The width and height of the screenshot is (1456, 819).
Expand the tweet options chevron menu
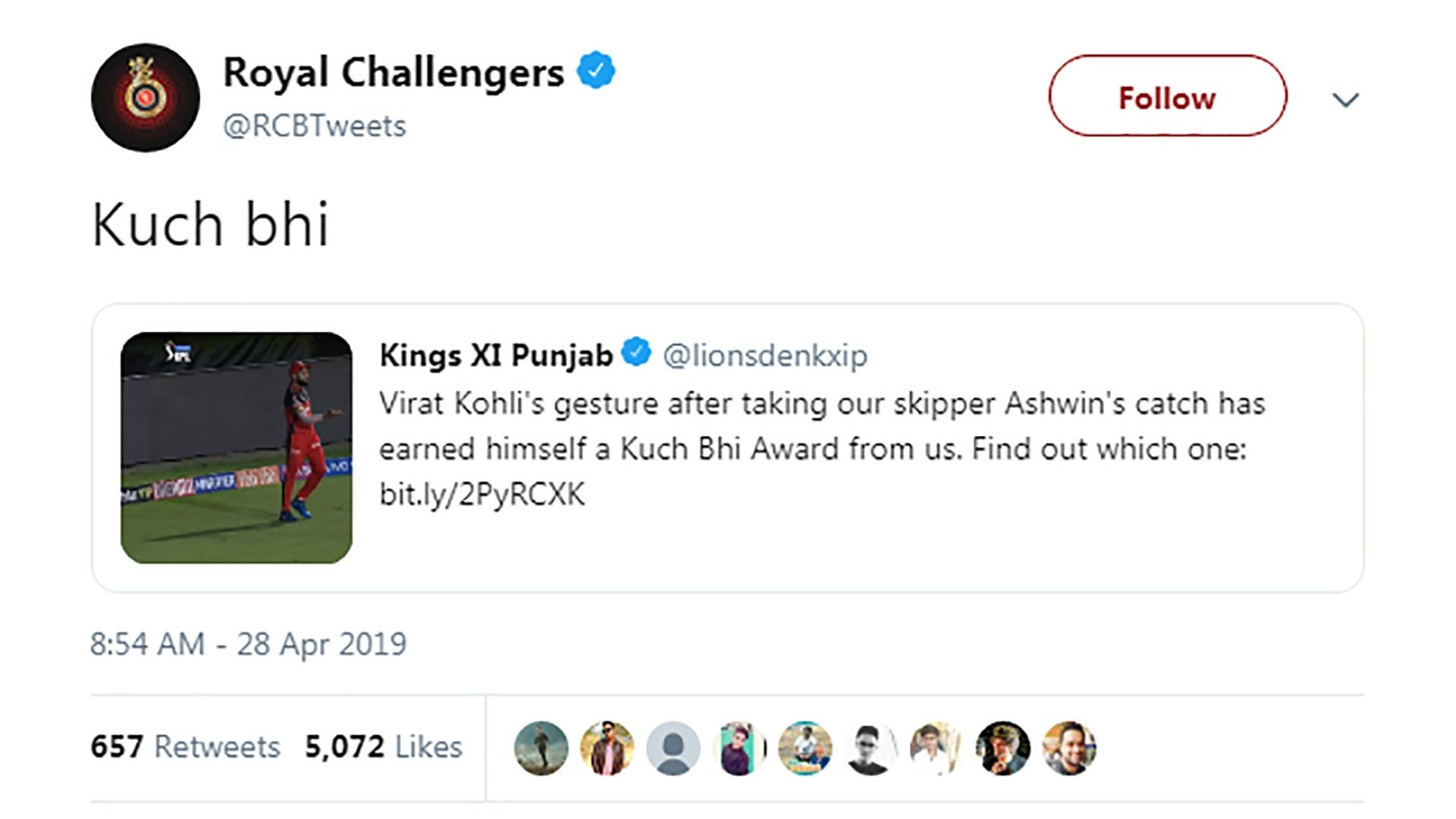pos(1345,99)
